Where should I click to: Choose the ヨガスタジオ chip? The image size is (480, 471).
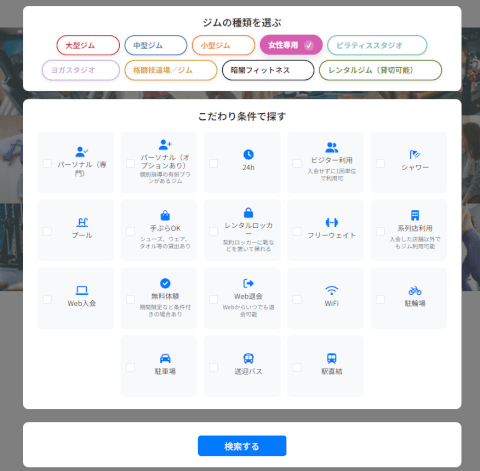coord(81,70)
